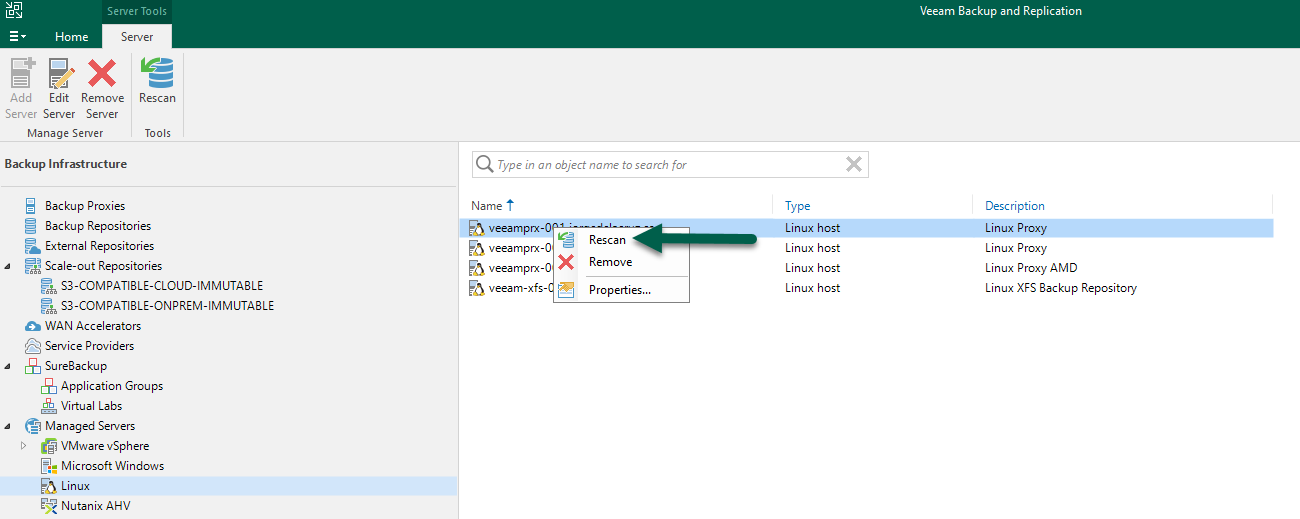
Task: Clear the search box with the X icon
Action: point(853,165)
